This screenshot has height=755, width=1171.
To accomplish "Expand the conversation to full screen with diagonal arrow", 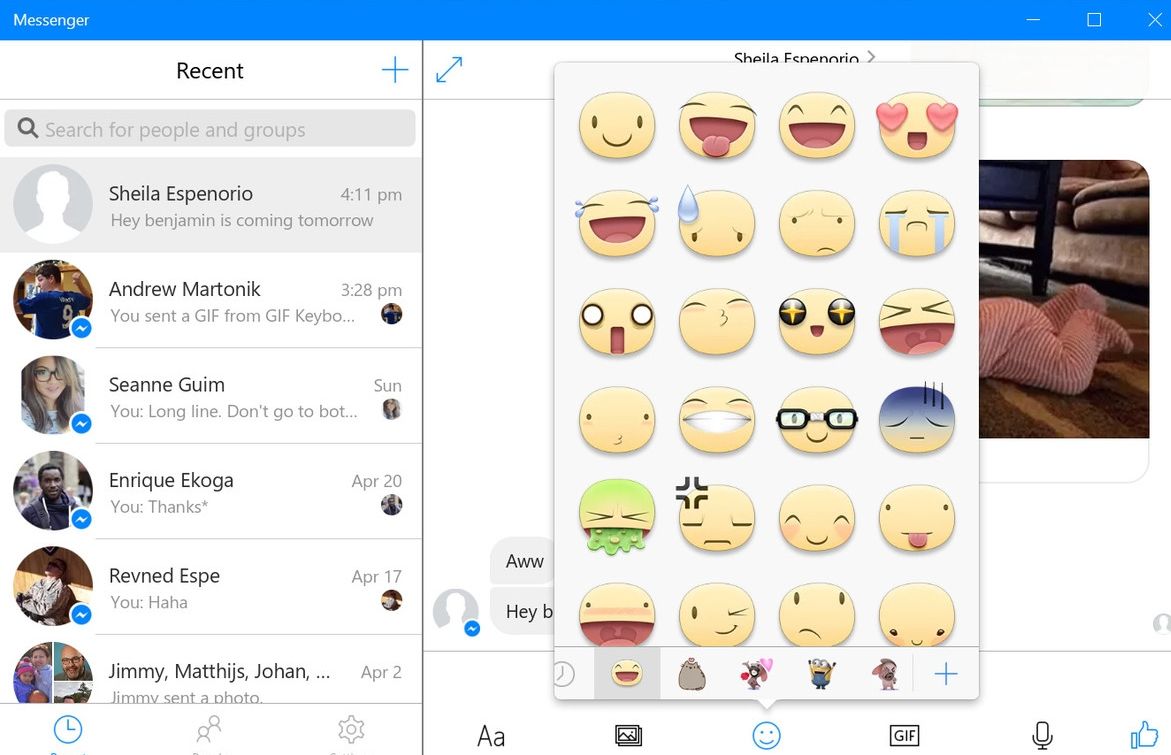I will 447,69.
